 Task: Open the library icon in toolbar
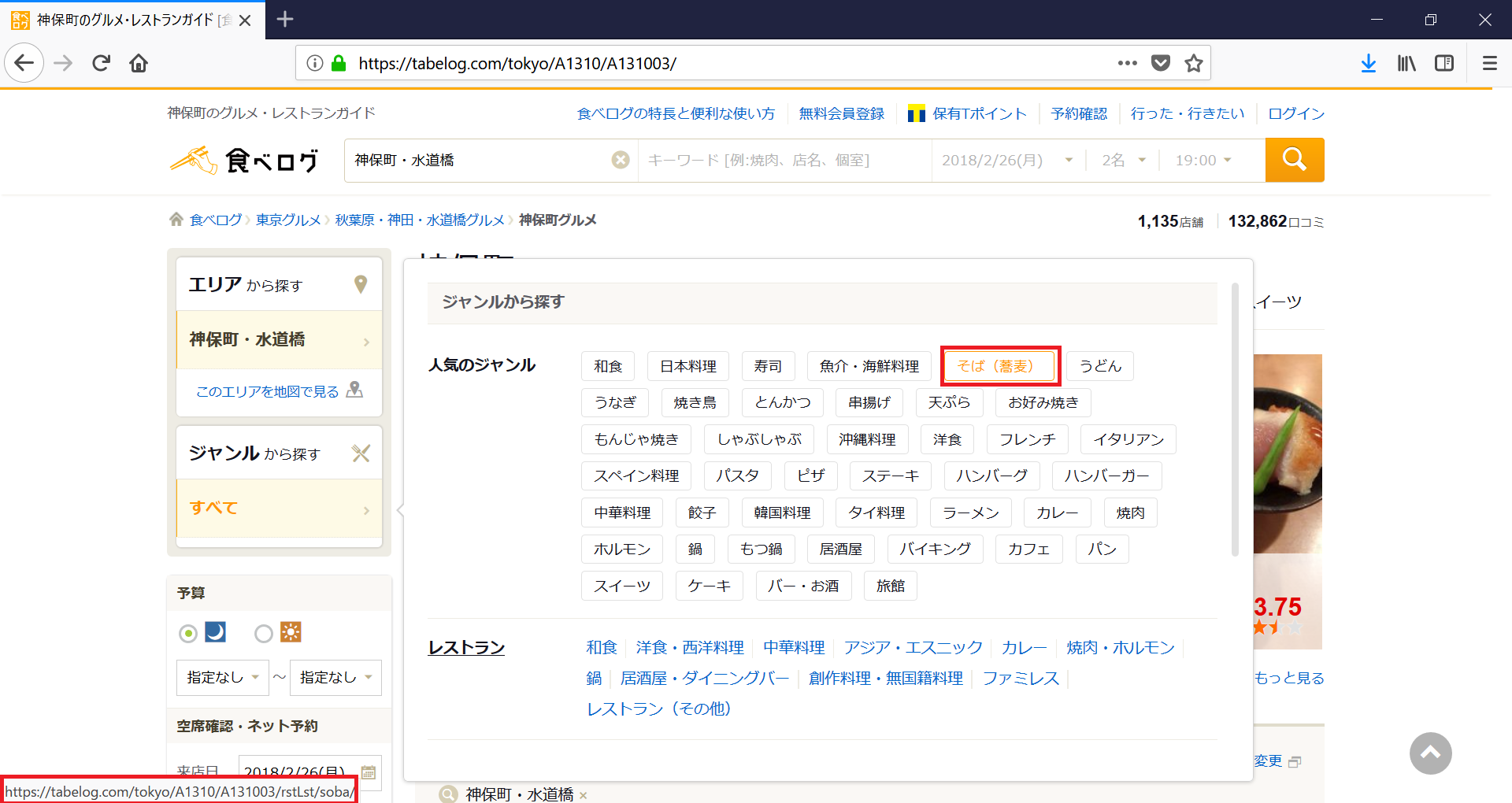1406,63
